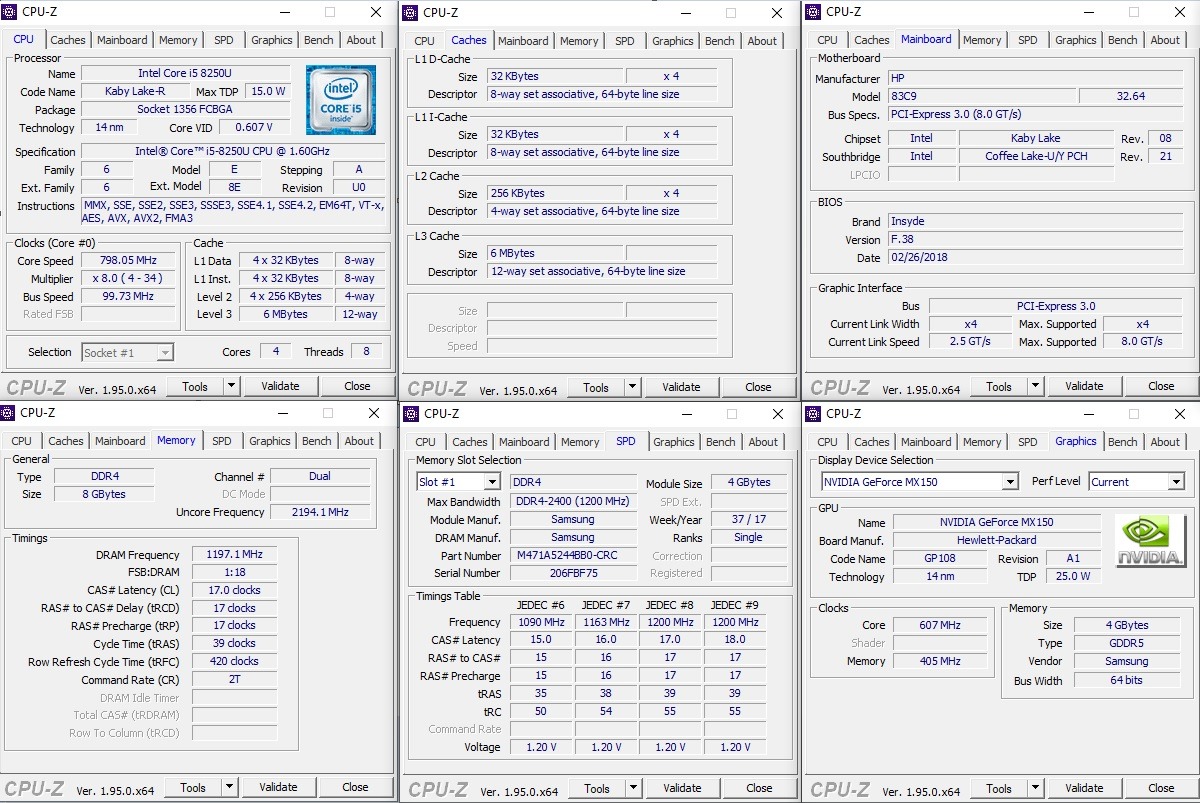Click Tools button in Mainboard window
The height and width of the screenshot is (803, 1200).
(999, 386)
